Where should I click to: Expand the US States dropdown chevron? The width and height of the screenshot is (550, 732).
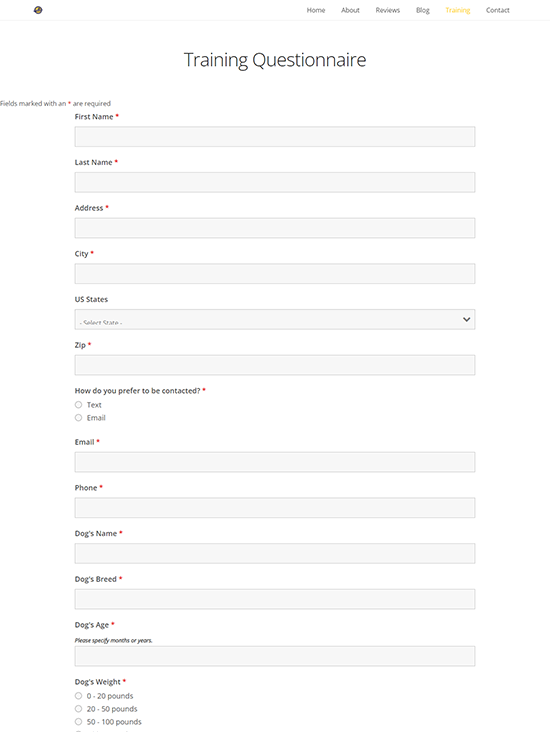pyautogui.click(x=466, y=319)
